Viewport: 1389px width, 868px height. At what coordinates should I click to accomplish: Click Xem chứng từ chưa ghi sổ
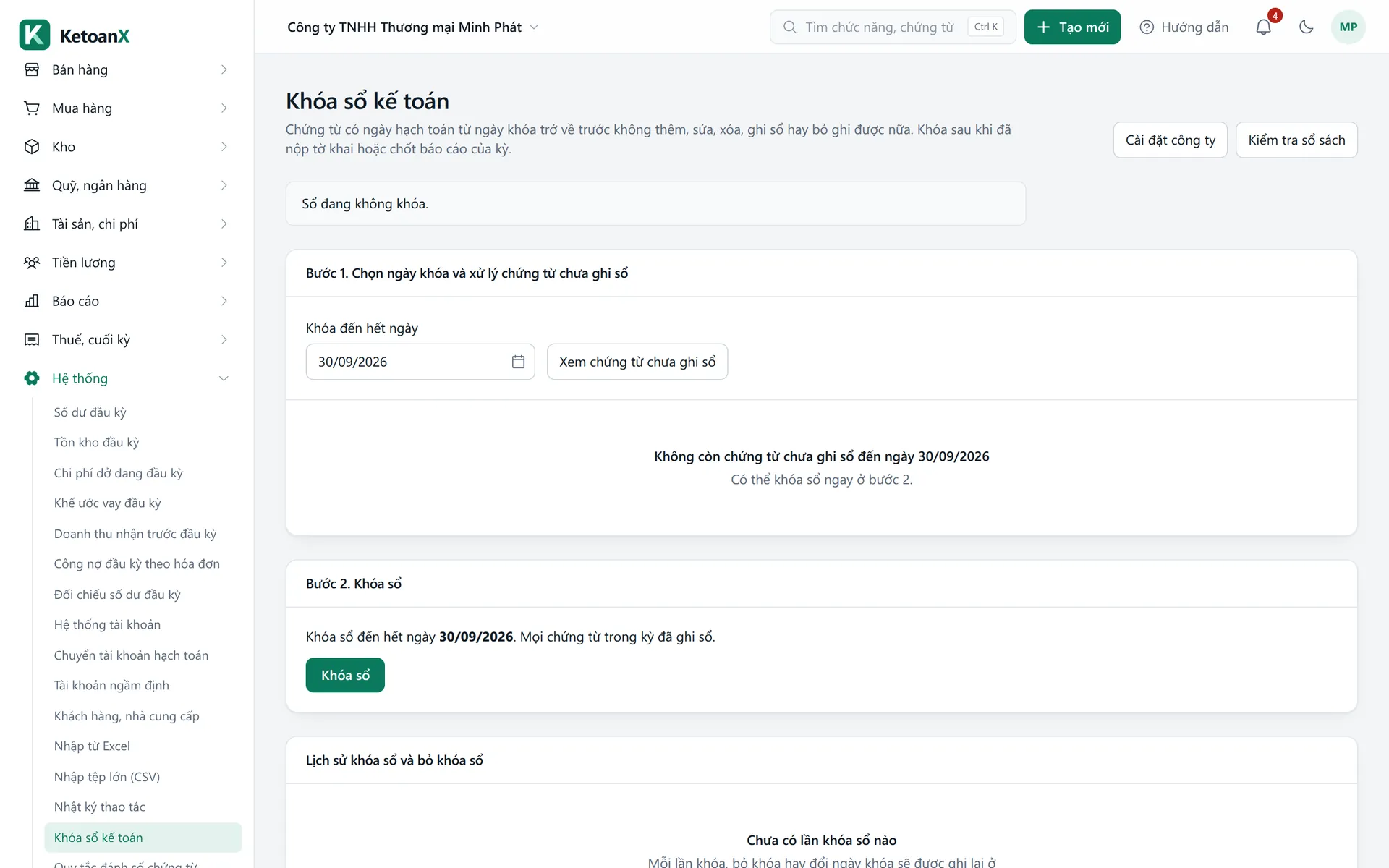pos(637,362)
